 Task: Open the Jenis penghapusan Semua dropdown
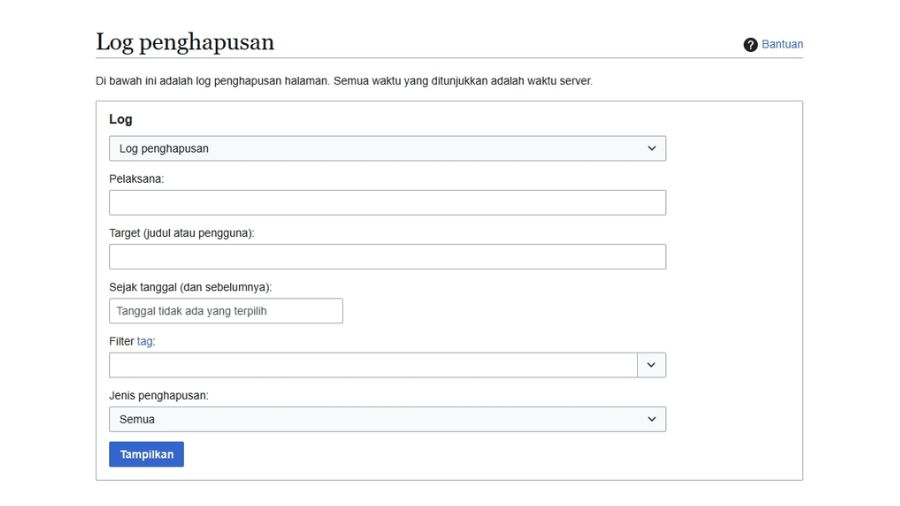[387, 419]
